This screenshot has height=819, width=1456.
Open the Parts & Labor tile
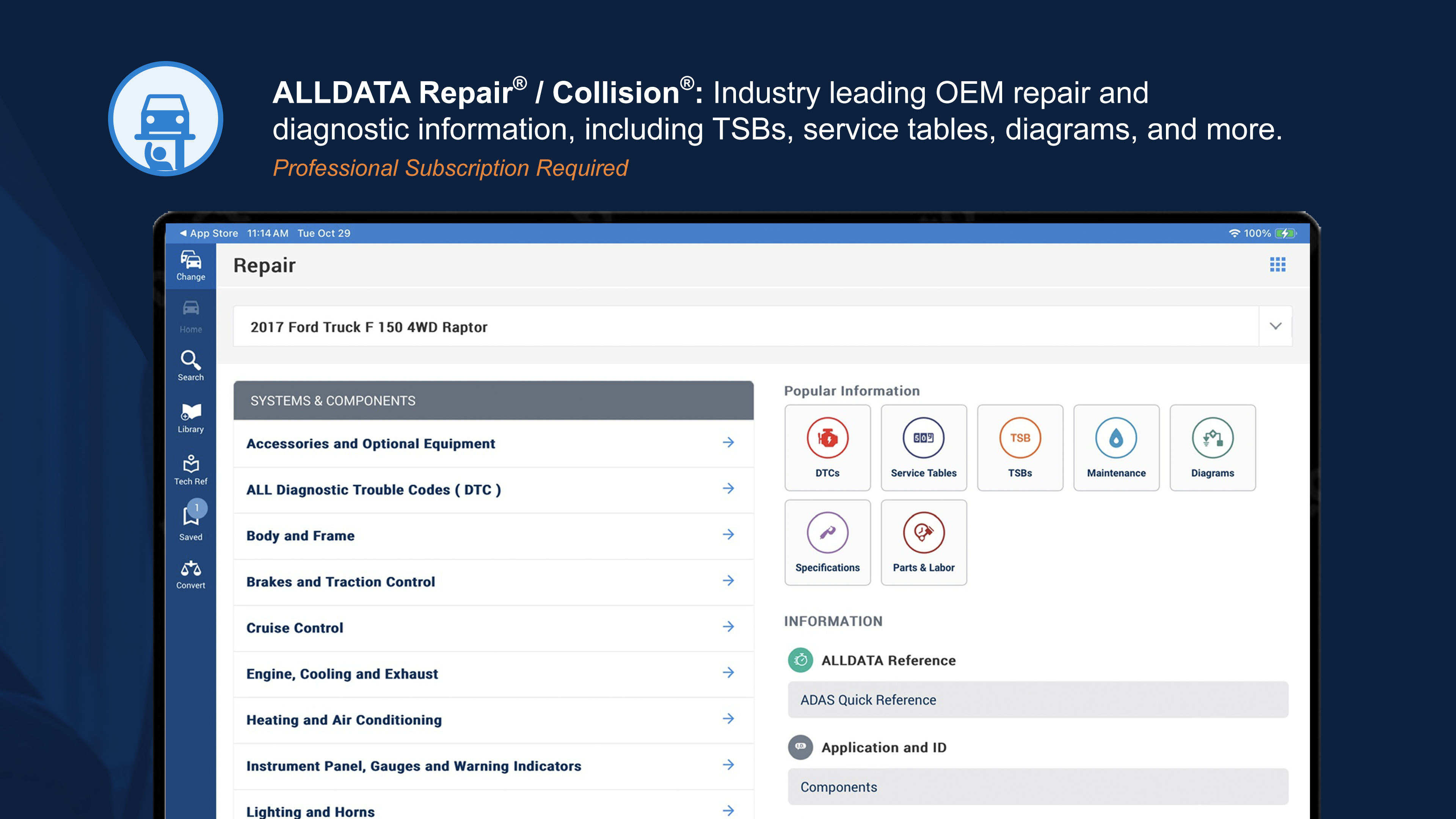[924, 543]
